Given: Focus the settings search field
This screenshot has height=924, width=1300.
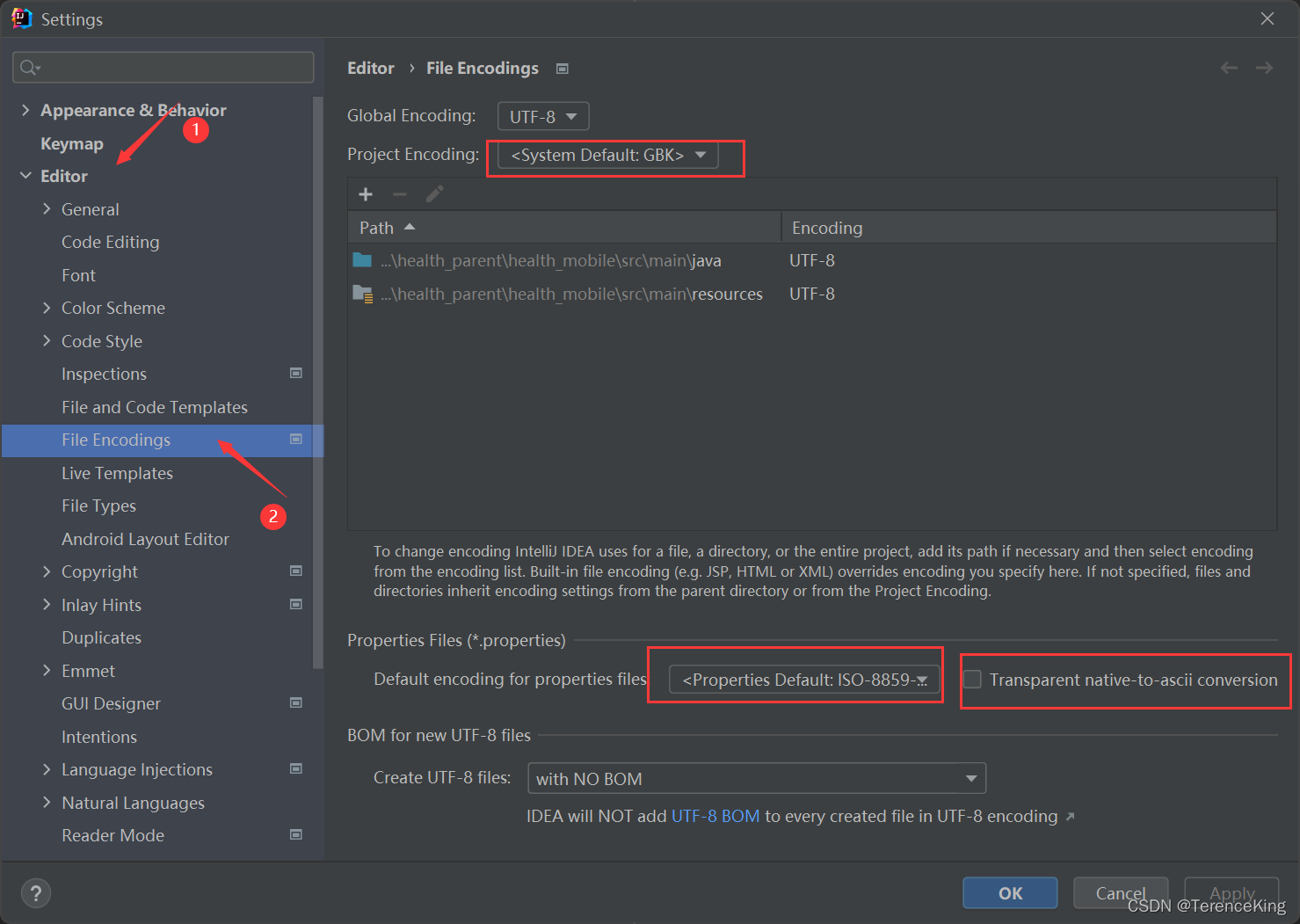Looking at the screenshot, I should (x=163, y=68).
